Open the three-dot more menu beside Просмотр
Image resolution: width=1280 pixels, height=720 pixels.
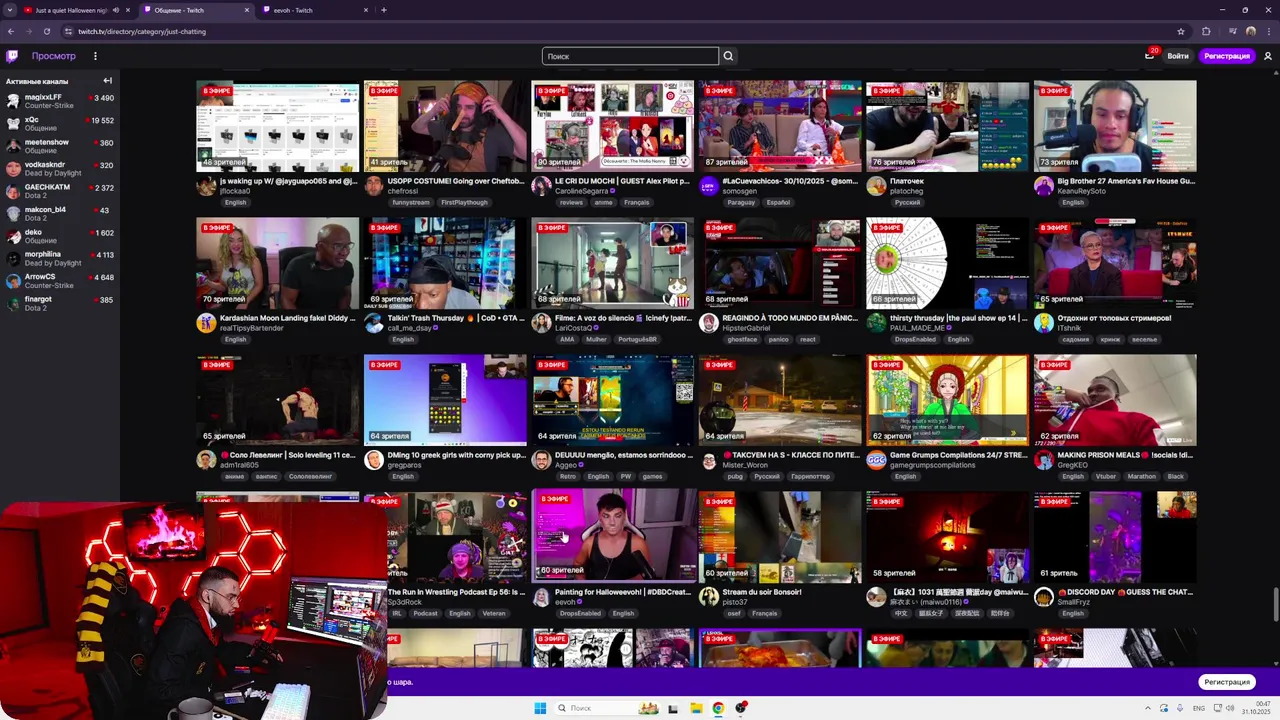95,56
